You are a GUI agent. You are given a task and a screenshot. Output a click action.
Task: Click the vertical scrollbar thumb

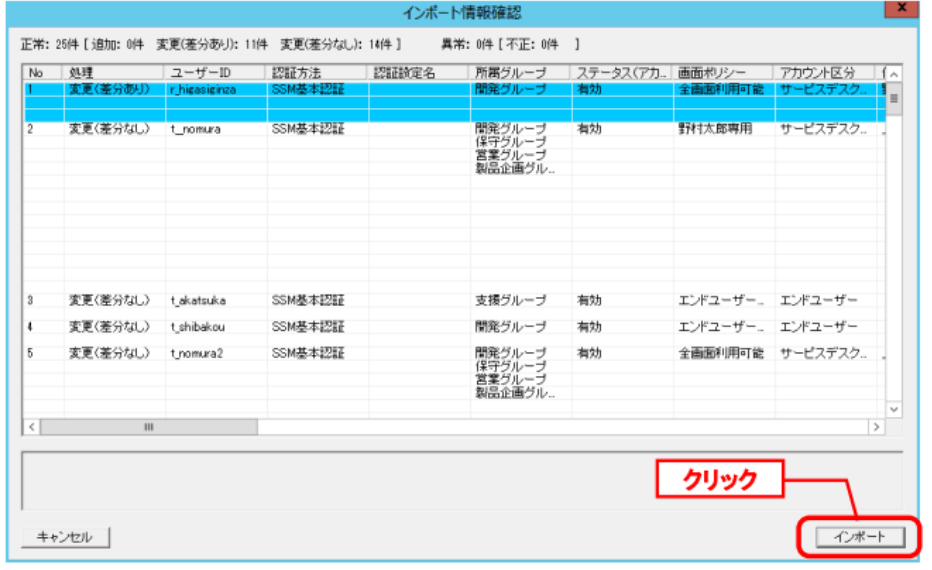[893, 99]
